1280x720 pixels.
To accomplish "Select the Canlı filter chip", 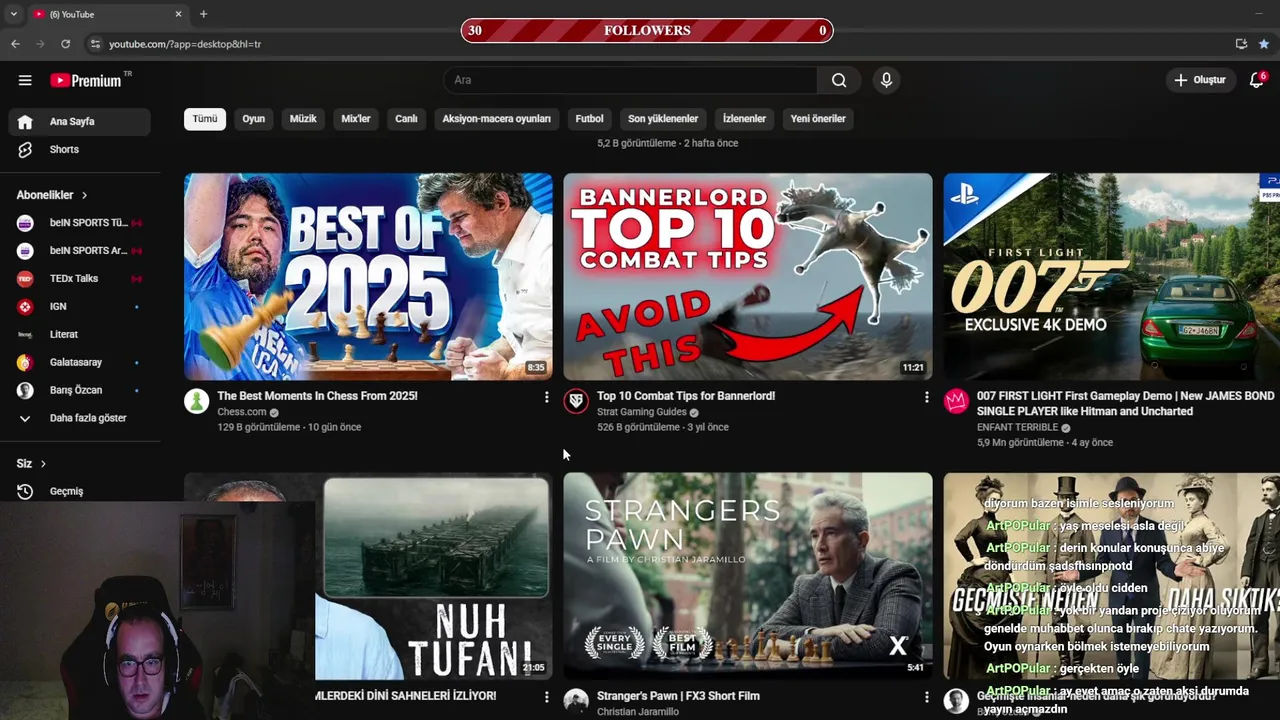I will (x=406, y=119).
